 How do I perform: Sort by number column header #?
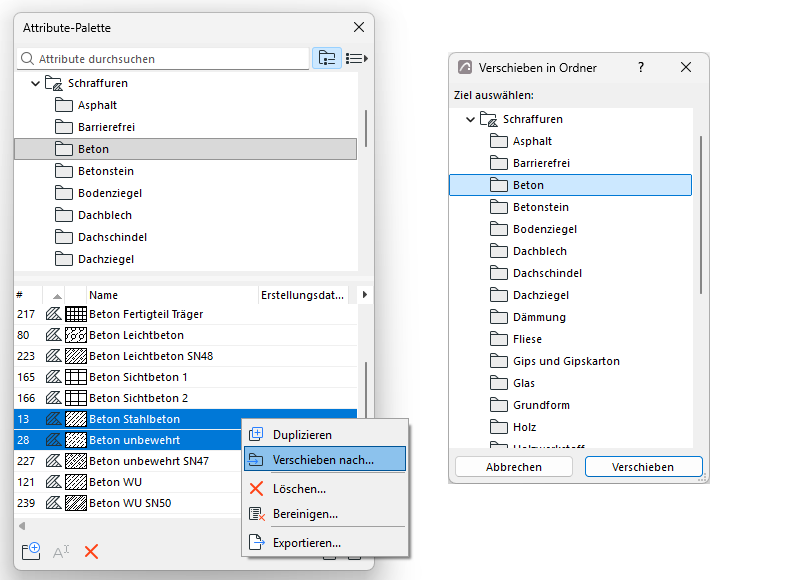tap(28, 295)
